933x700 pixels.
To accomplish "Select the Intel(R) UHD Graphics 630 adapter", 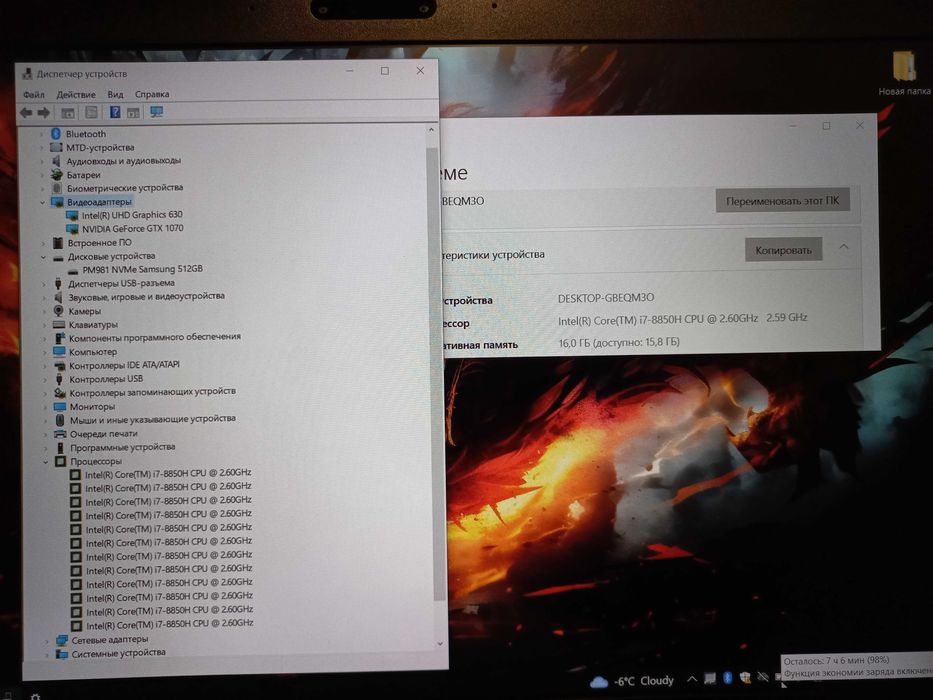I will (132, 214).
